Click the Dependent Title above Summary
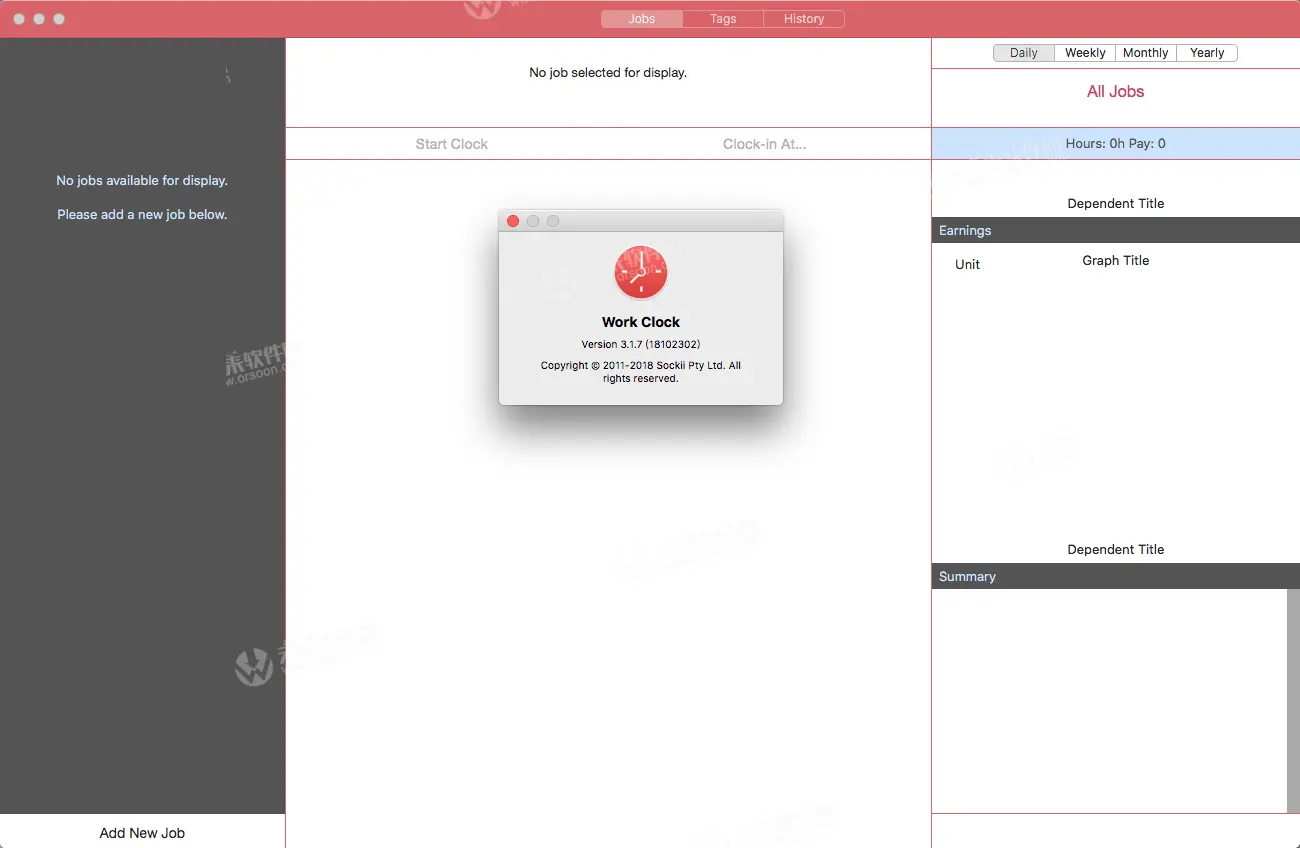1300x848 pixels. click(1116, 549)
